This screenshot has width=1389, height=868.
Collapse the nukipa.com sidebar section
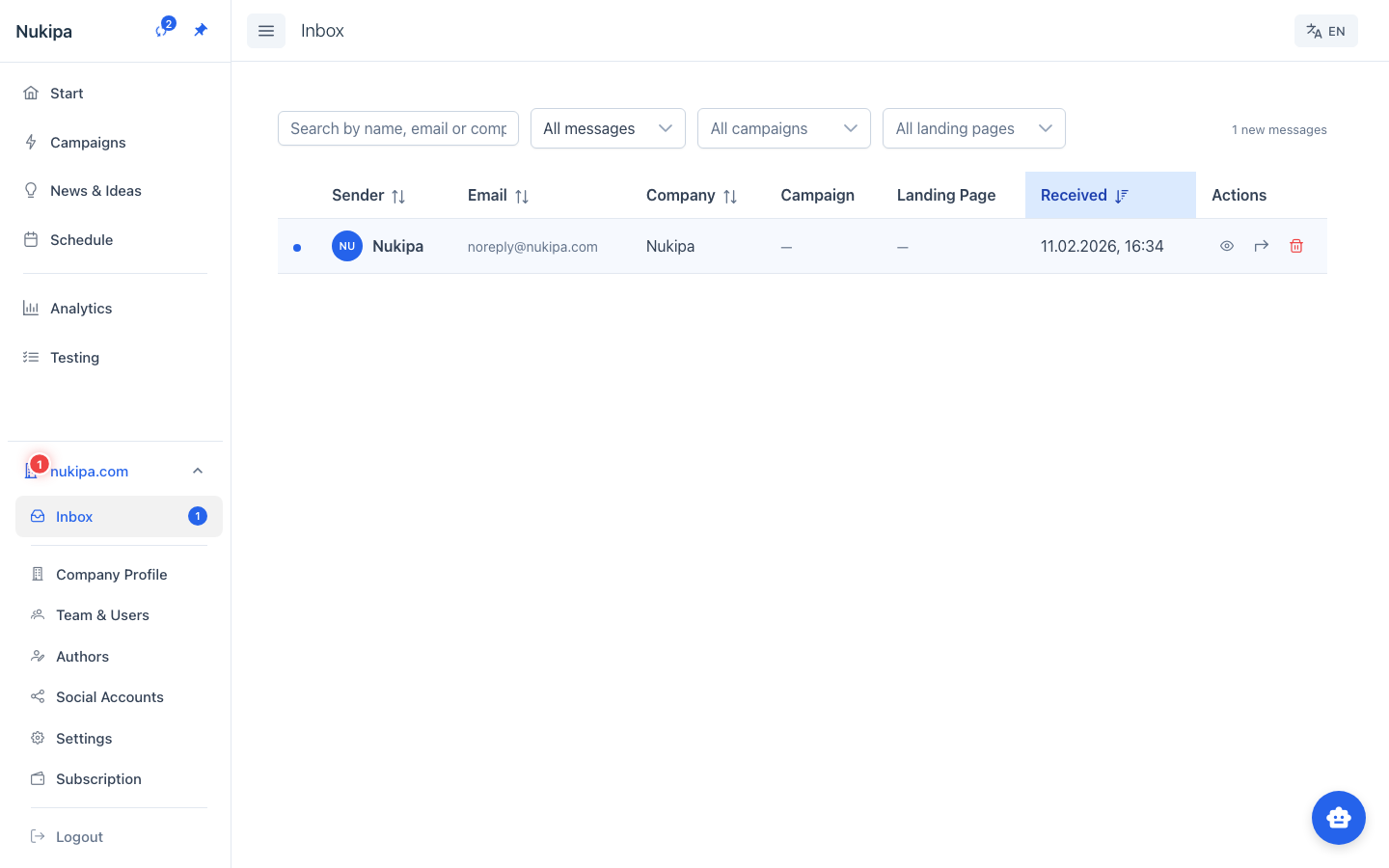click(198, 471)
